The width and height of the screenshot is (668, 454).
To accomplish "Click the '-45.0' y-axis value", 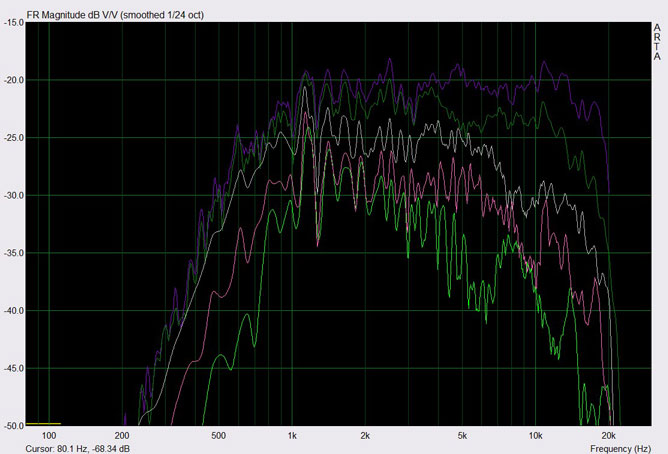I will pos(13,368).
